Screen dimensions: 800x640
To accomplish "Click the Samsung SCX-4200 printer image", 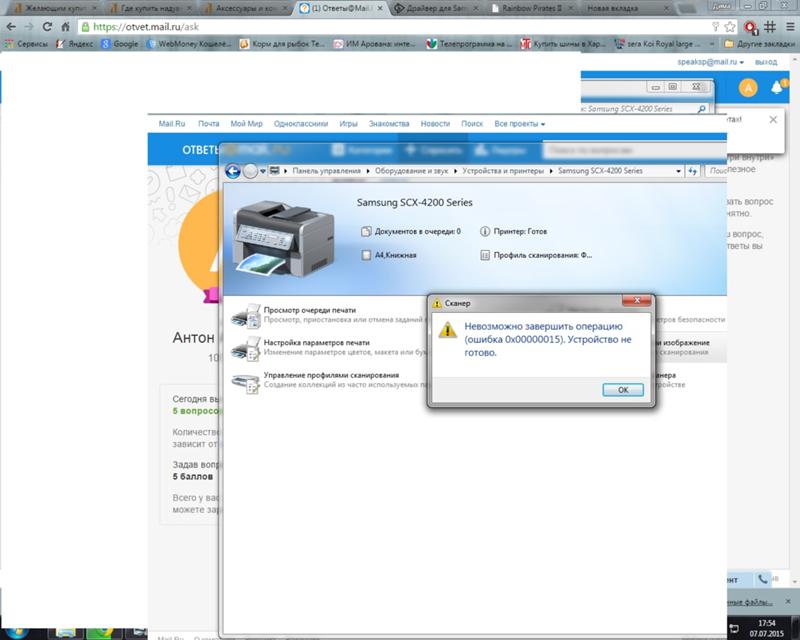I will (x=284, y=238).
